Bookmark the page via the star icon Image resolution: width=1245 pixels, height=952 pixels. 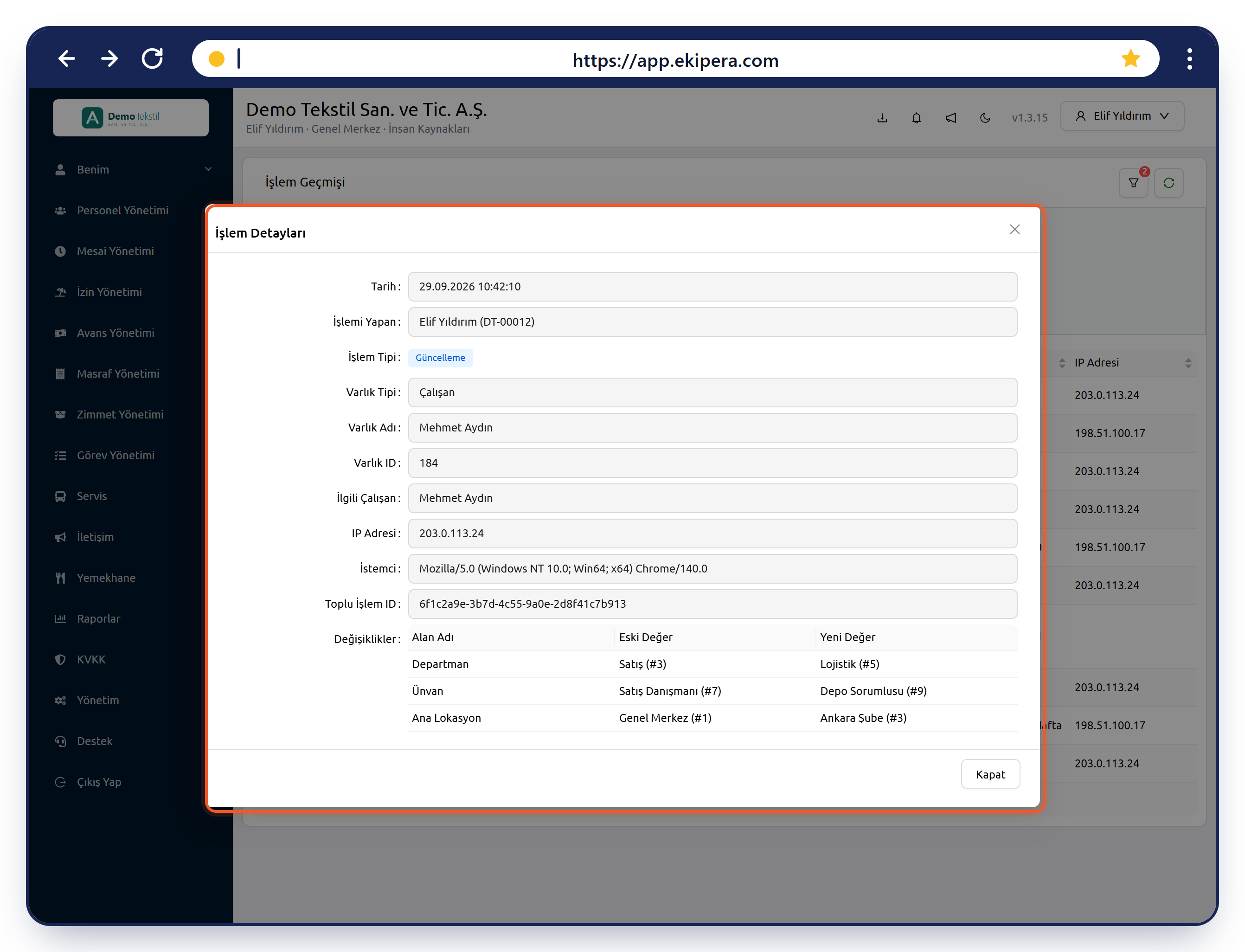point(1130,58)
